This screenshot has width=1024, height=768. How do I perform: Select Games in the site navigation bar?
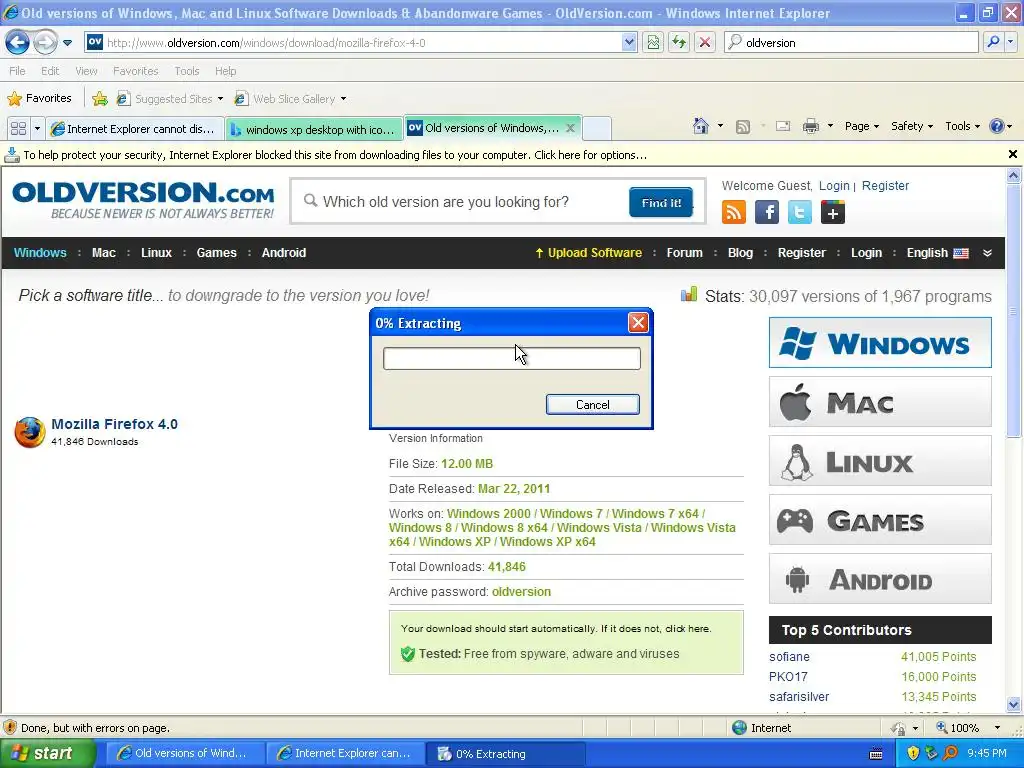(216, 253)
